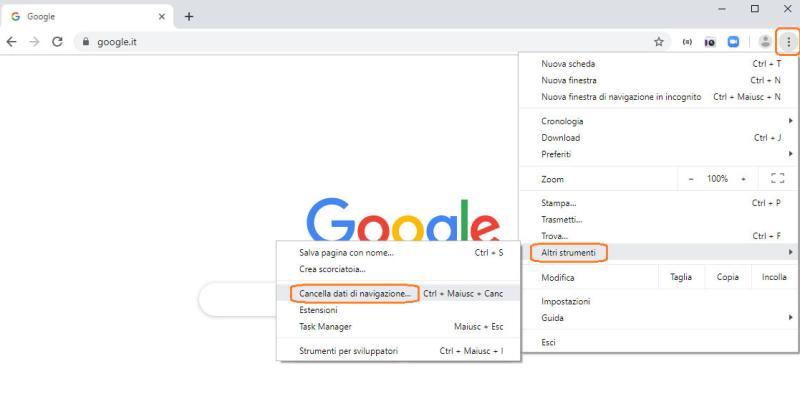The height and width of the screenshot is (420, 800).
Task: Select Crea scorciatoia... submenu item
Action: 398,269
